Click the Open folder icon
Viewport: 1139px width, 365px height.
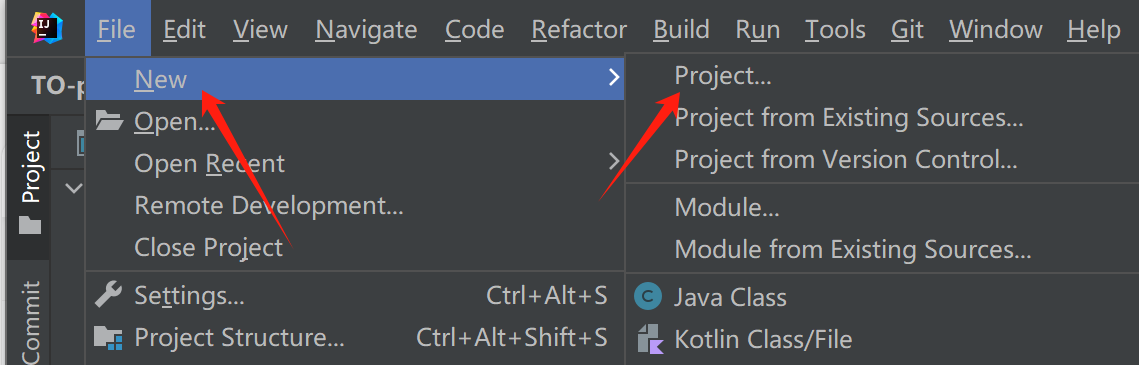pyautogui.click(x=109, y=120)
